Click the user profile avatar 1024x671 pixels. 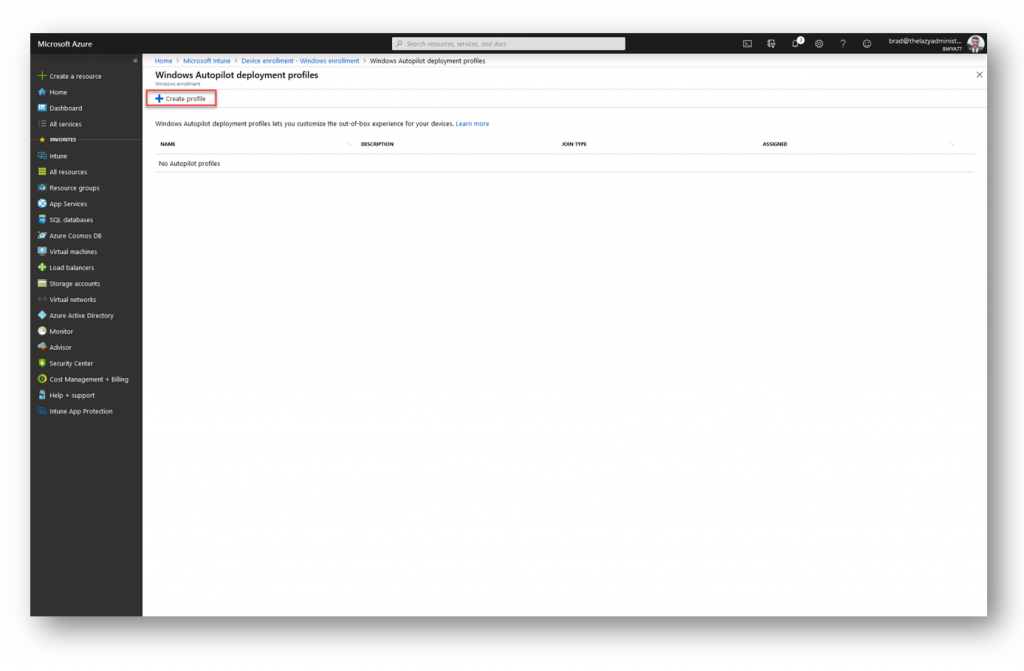[x=976, y=44]
